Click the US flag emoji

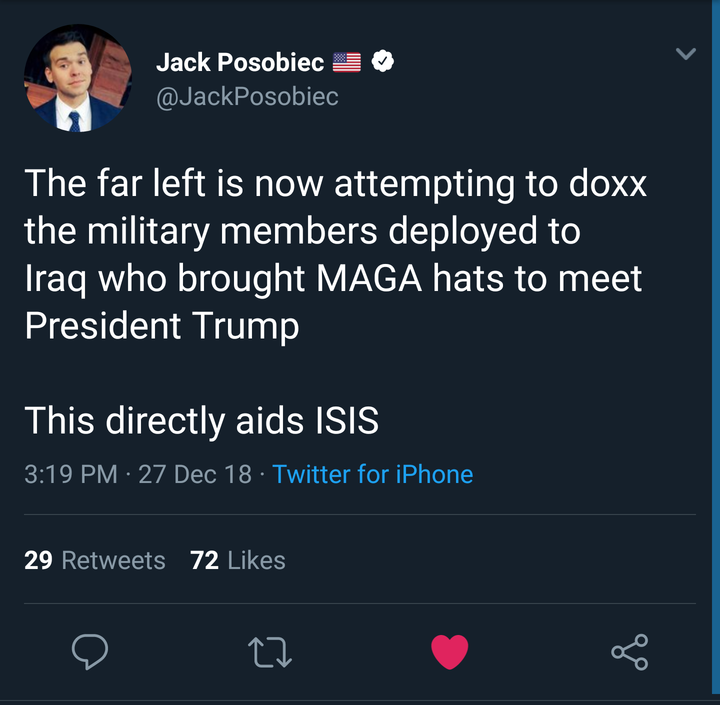point(347,62)
